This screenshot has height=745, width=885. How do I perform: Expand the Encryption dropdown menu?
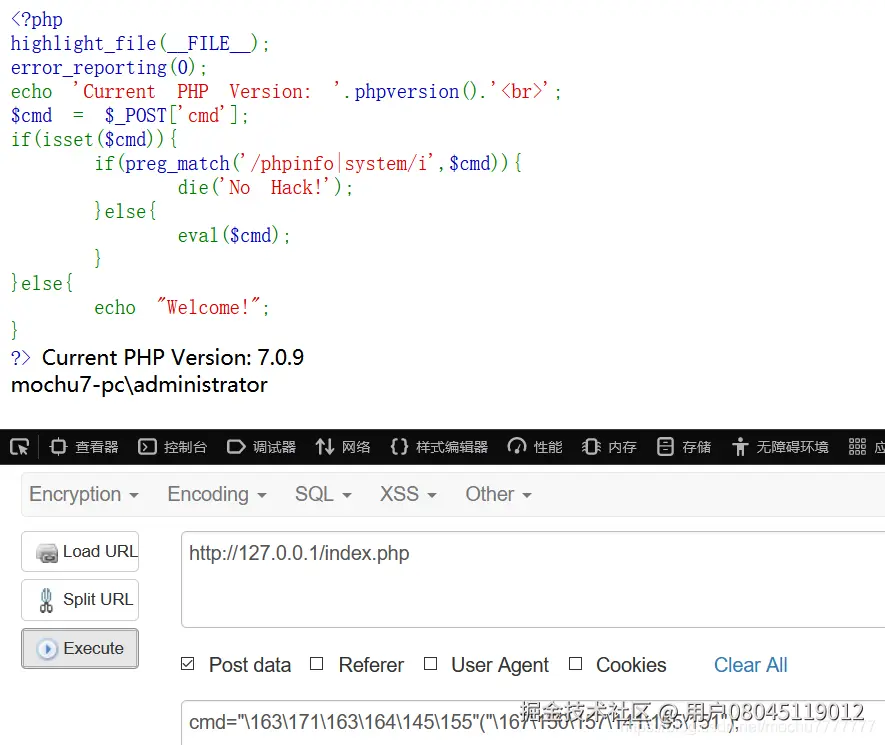coord(84,494)
